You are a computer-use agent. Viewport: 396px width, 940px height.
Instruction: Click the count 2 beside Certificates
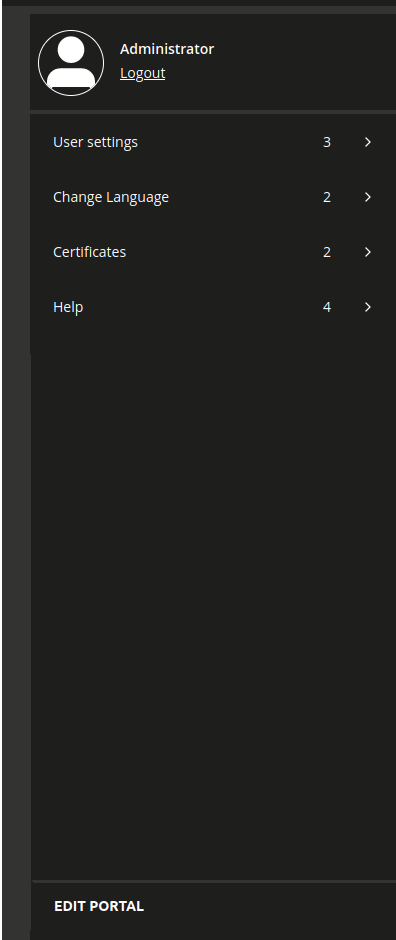[327, 252]
